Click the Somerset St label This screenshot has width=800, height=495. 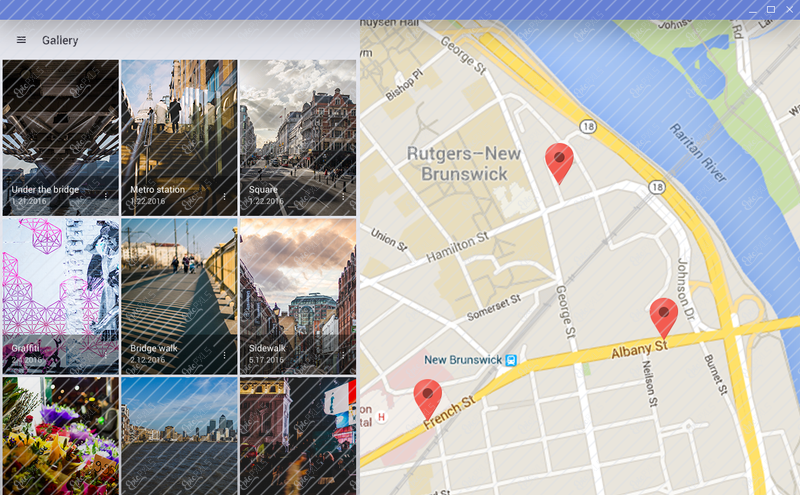pos(494,308)
